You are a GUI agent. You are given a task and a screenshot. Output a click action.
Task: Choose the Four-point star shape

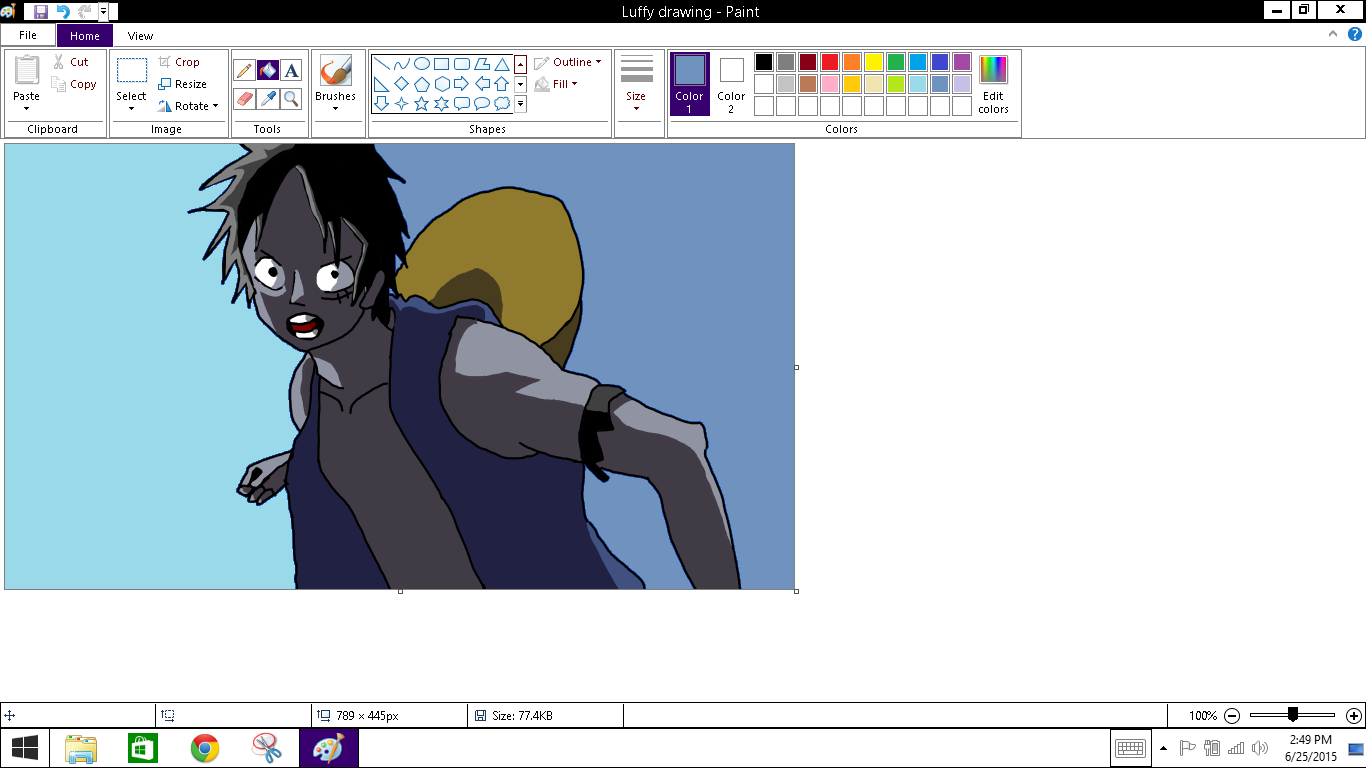click(402, 103)
